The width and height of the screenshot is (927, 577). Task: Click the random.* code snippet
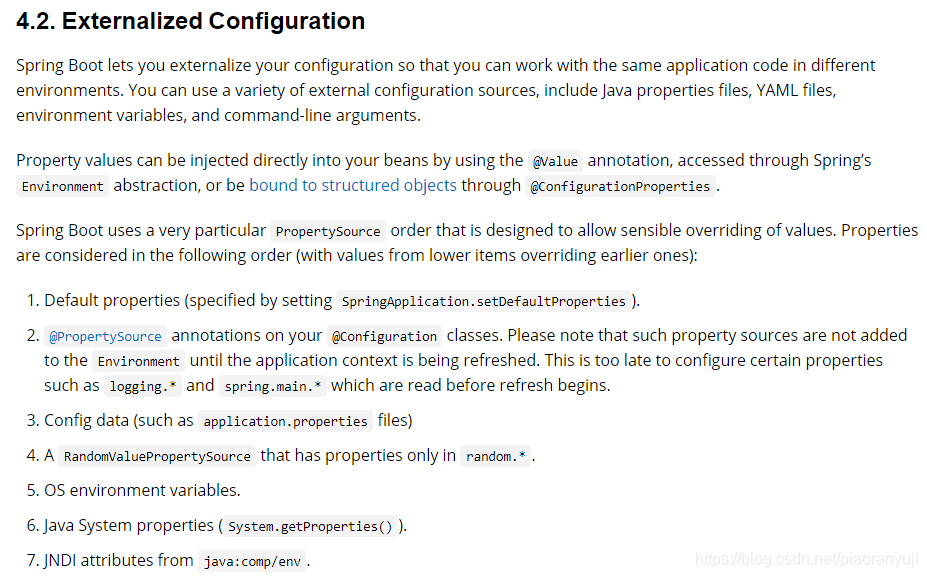pyautogui.click(x=495, y=456)
